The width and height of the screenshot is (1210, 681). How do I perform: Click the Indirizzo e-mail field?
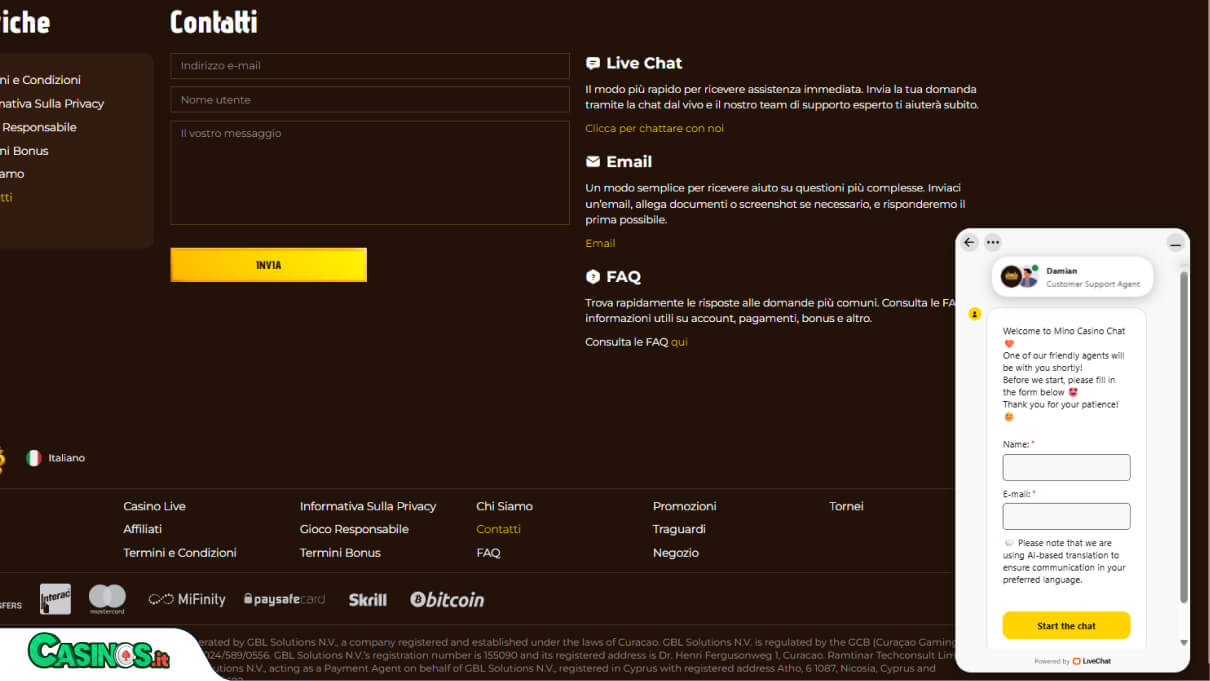click(370, 66)
